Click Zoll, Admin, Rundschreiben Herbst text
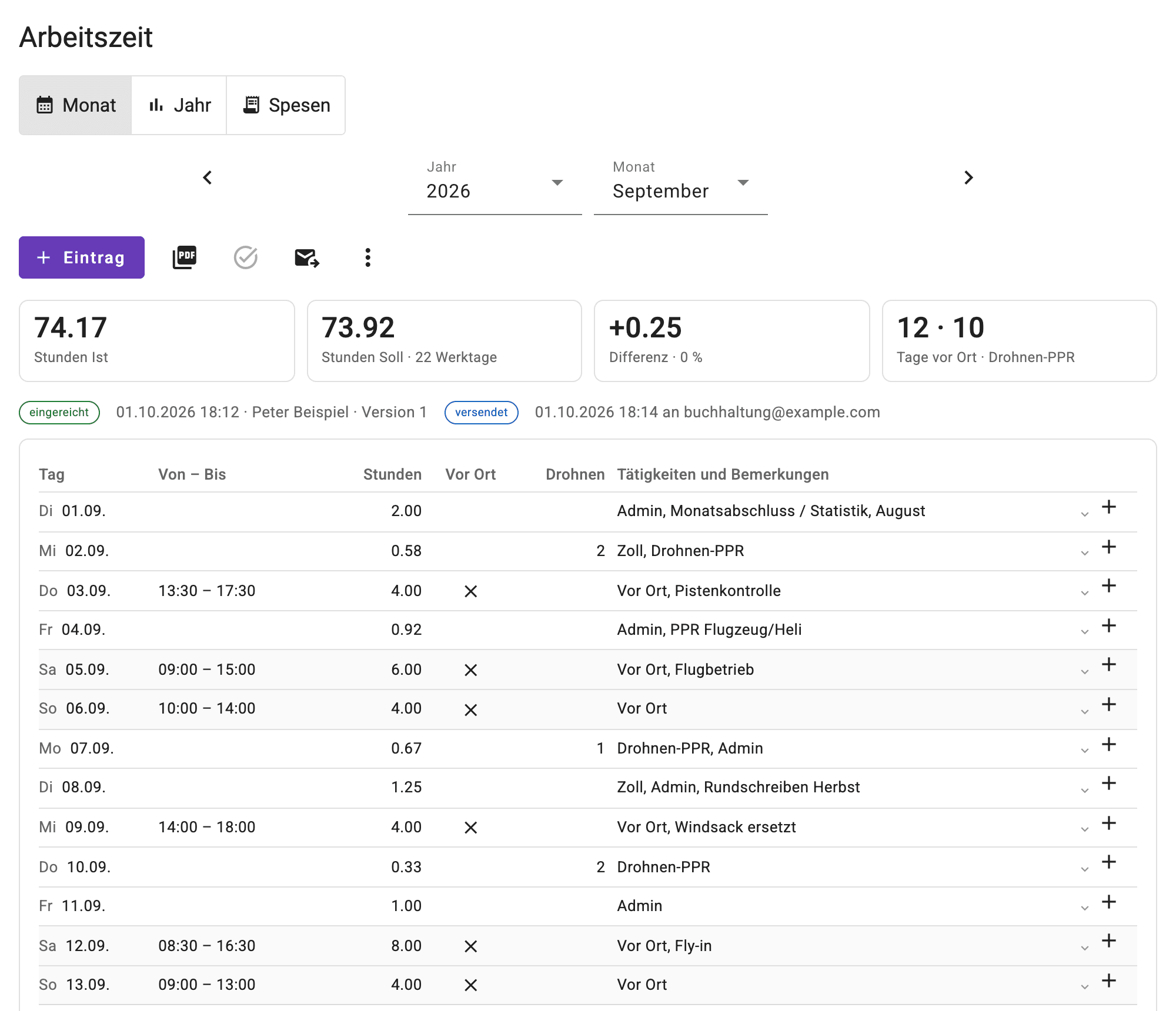The height and width of the screenshot is (1011, 1176). [x=738, y=787]
